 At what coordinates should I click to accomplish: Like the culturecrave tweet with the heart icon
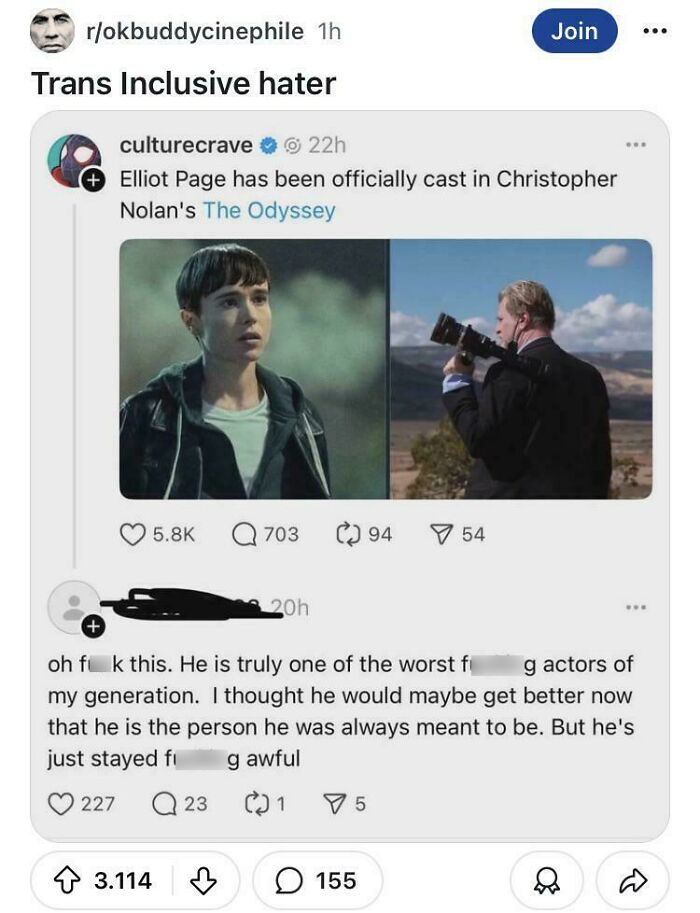click(x=133, y=534)
